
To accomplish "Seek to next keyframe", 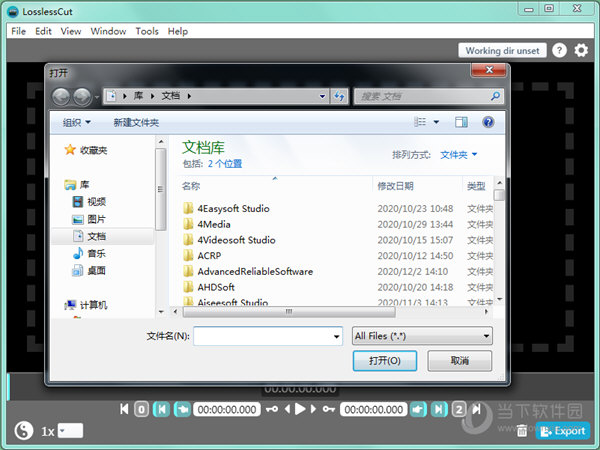I will click(328, 409).
